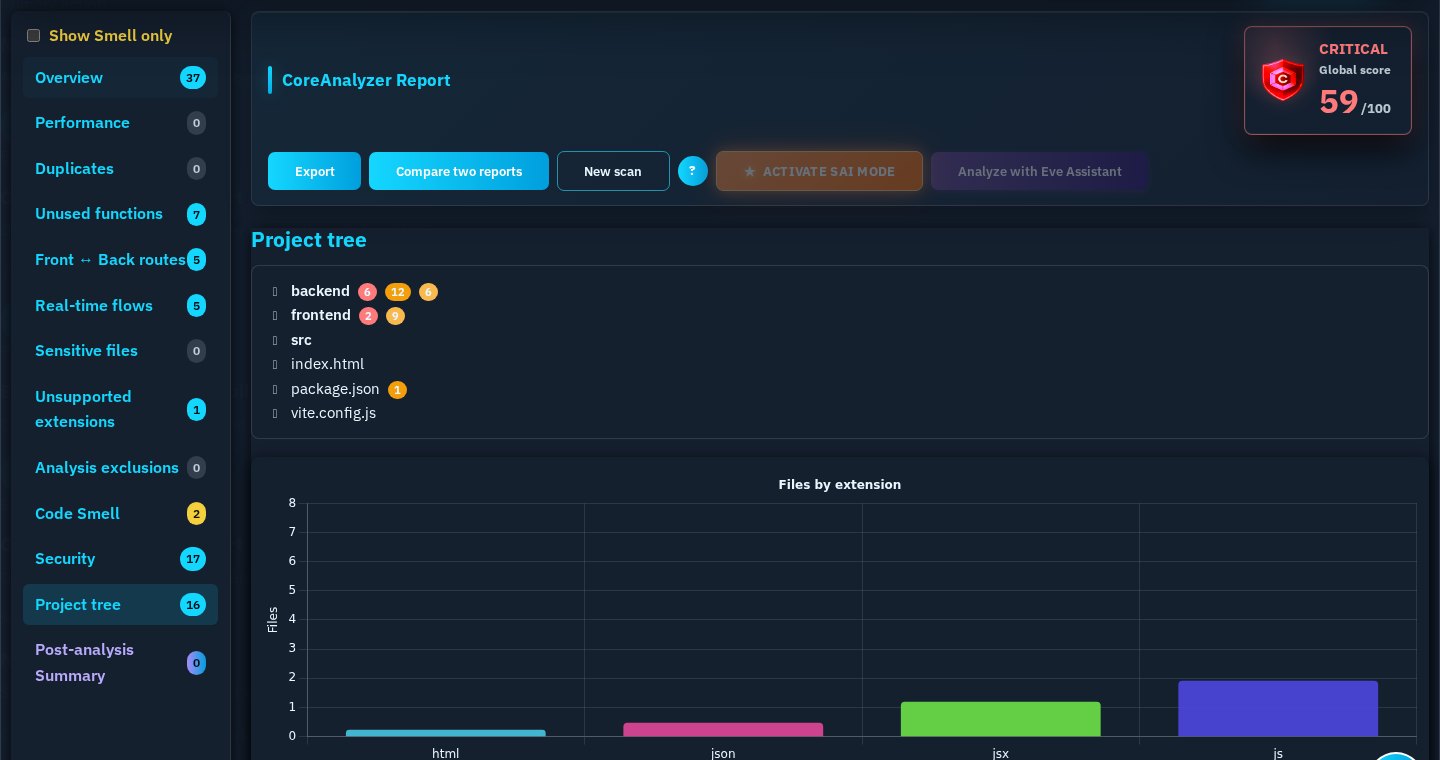Click ACTIVATE SAI MODE button
1440x760 pixels.
[x=819, y=171]
